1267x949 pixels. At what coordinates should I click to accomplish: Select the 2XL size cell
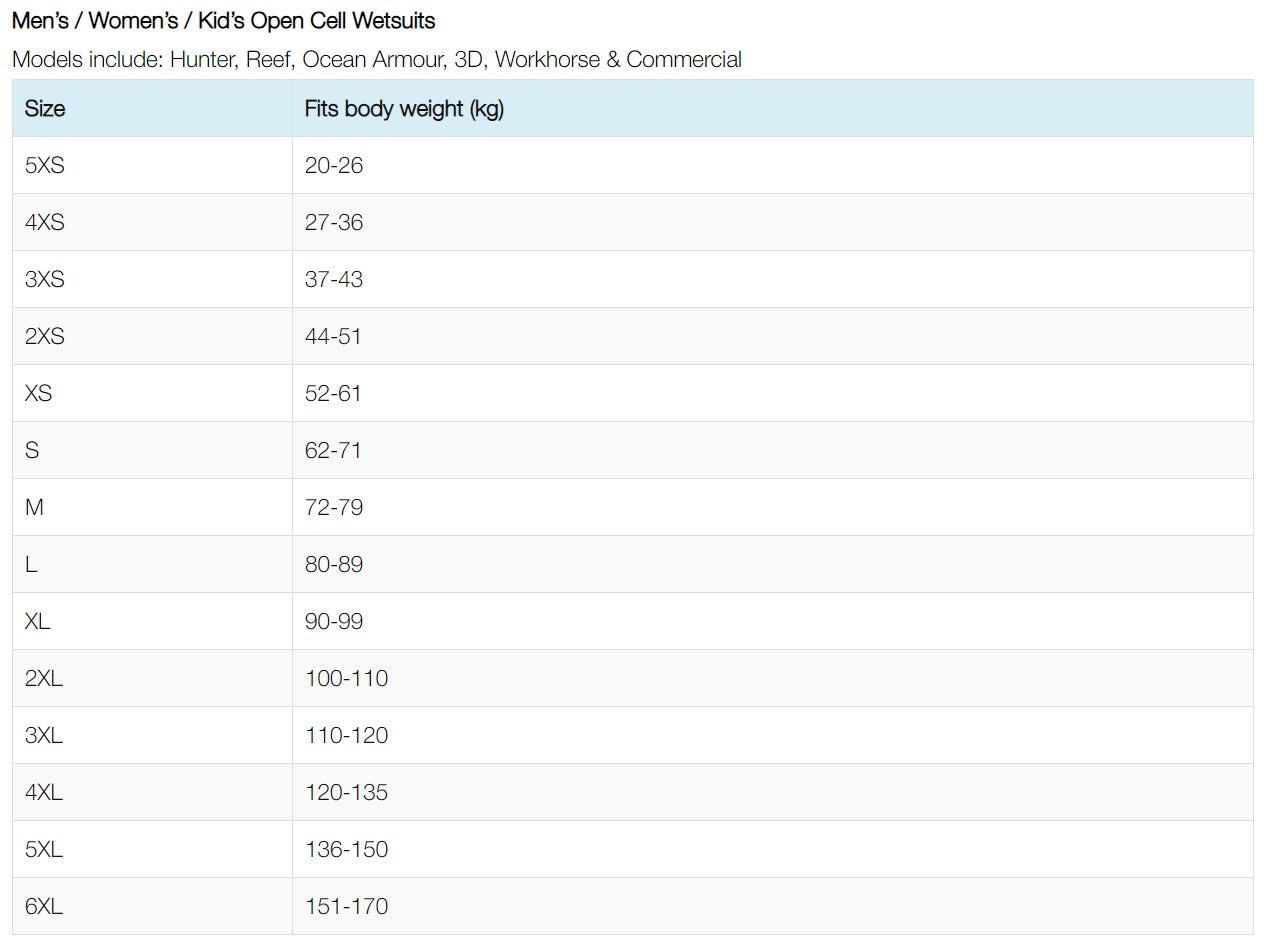click(44, 679)
